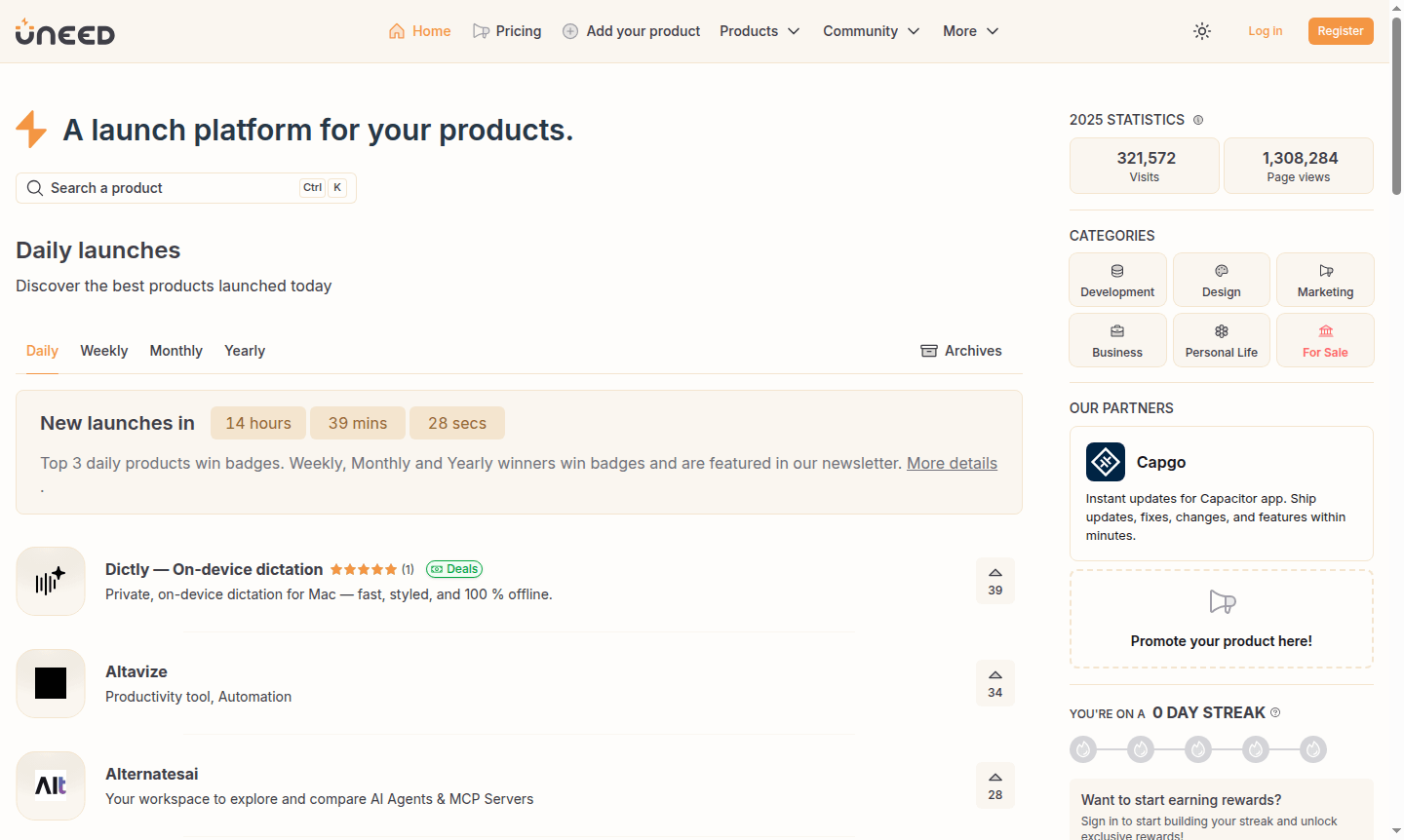1404x840 pixels.
Task: Click the Uneed logo
Action: [64, 30]
